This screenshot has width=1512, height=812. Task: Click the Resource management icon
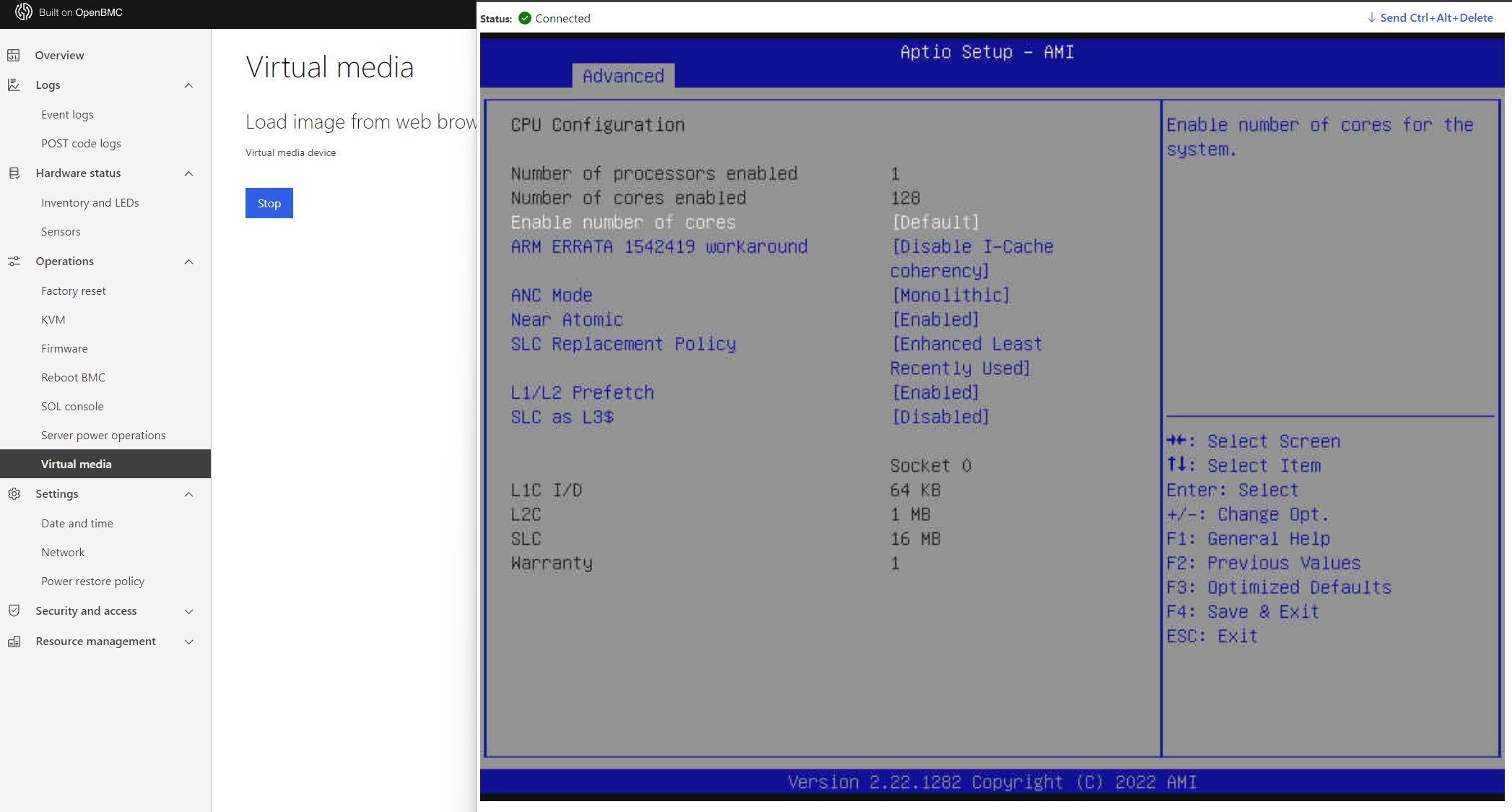[14, 641]
